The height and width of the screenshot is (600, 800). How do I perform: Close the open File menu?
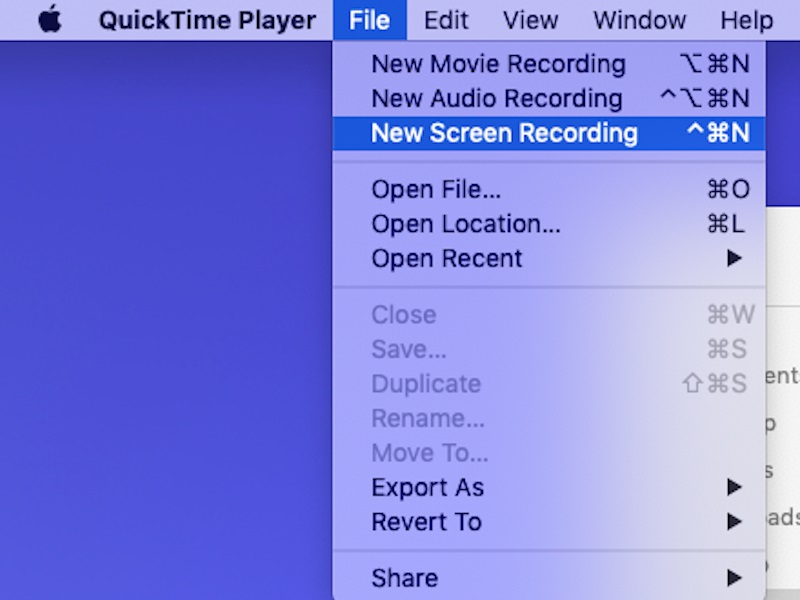[369, 20]
